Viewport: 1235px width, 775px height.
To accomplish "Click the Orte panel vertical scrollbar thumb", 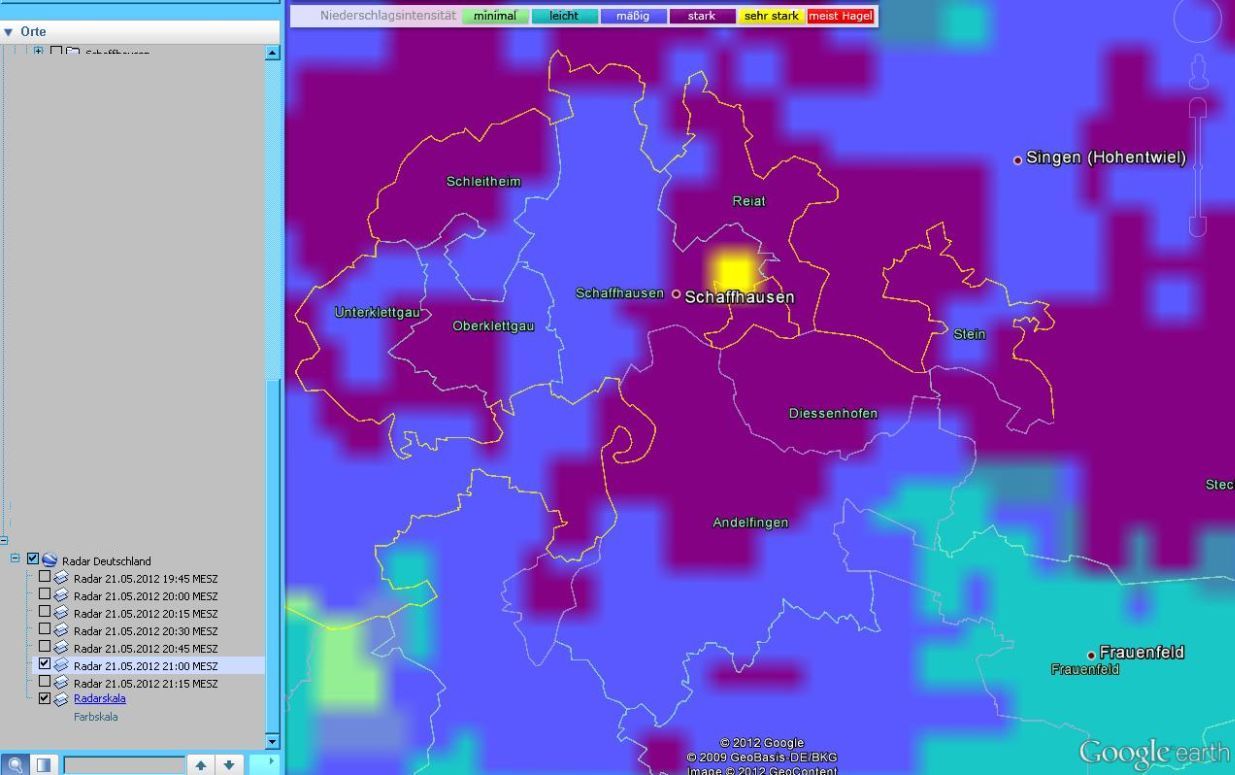I will [273, 555].
